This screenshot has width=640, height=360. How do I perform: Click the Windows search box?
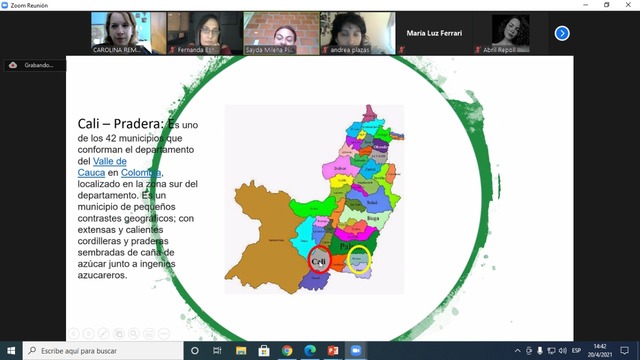point(103,351)
